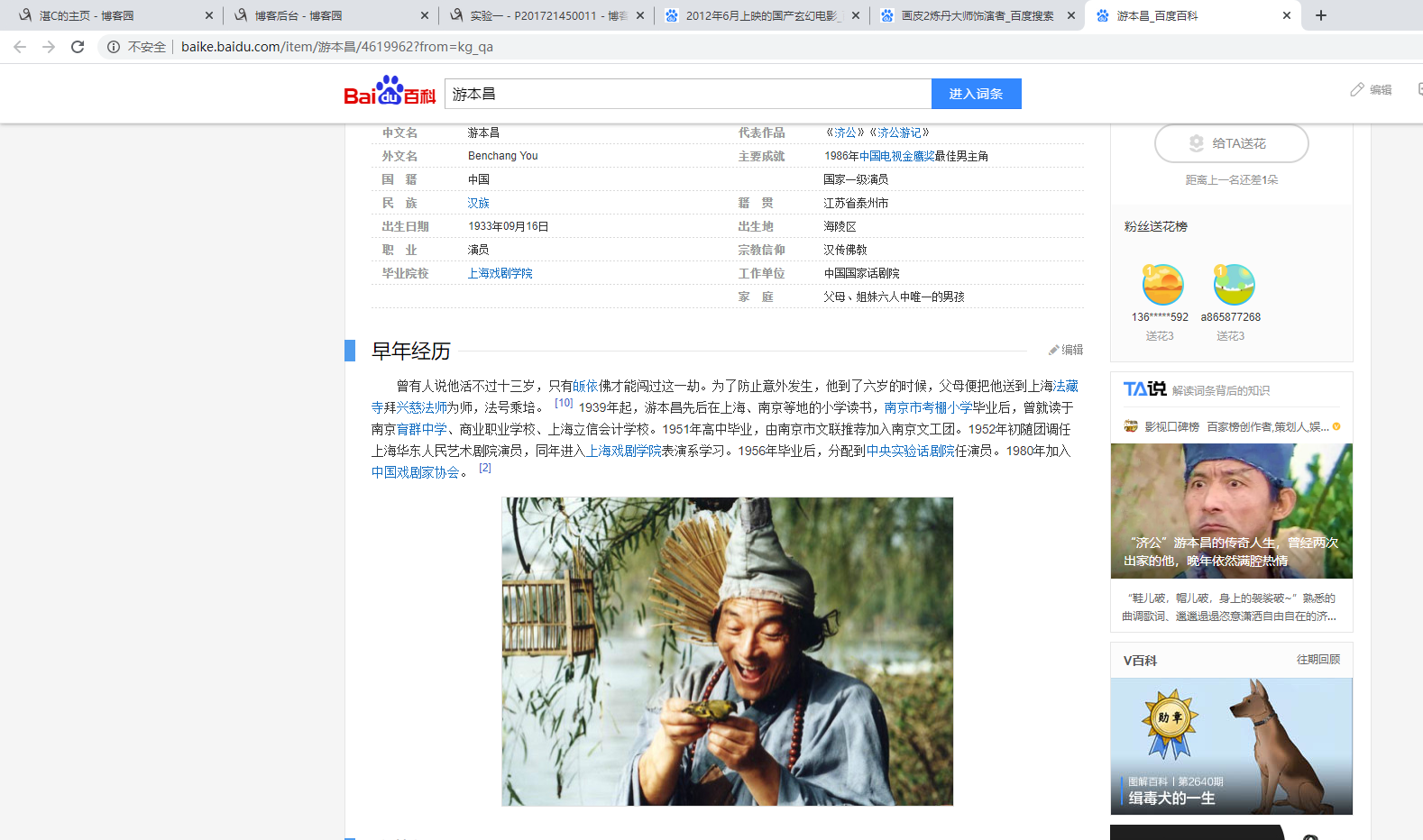Viewport: 1423px width, 840px height.
Task: Click the 粉丝送花榜 heading
Action: (1156, 226)
